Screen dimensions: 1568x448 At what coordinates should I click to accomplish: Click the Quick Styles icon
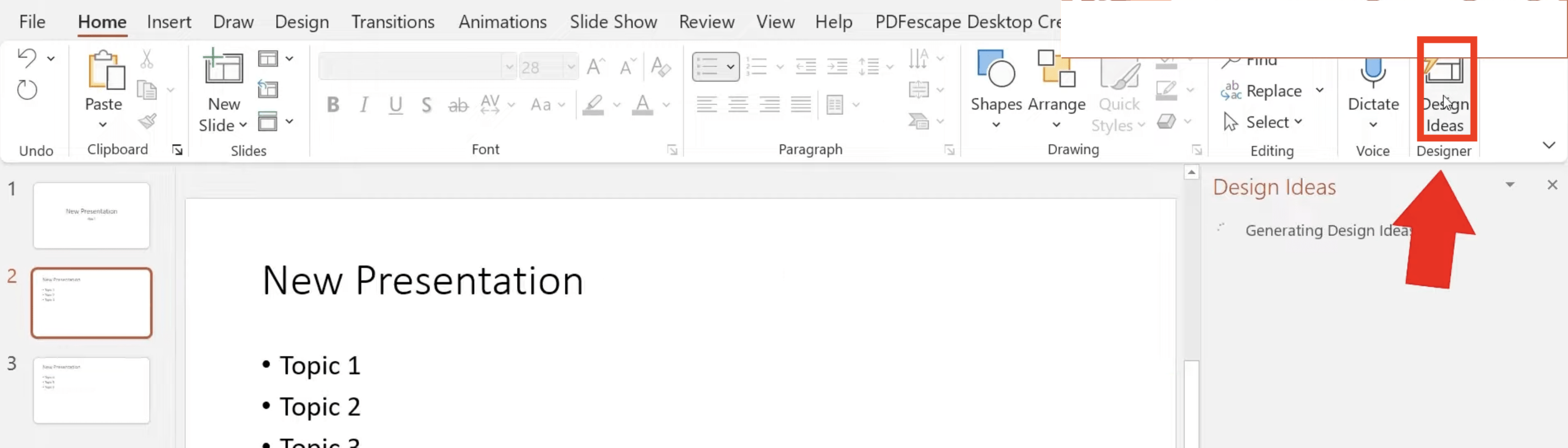pos(1119,74)
